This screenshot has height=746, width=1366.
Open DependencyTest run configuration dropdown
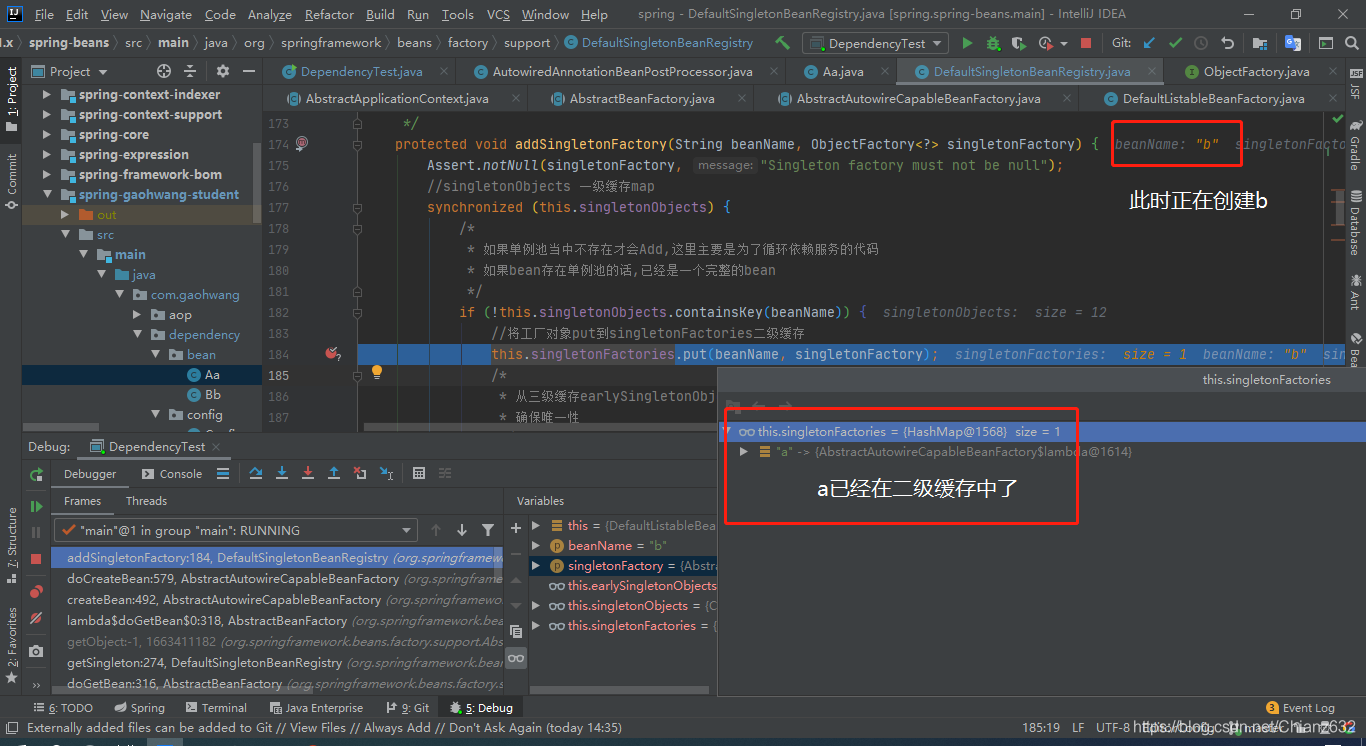point(875,43)
